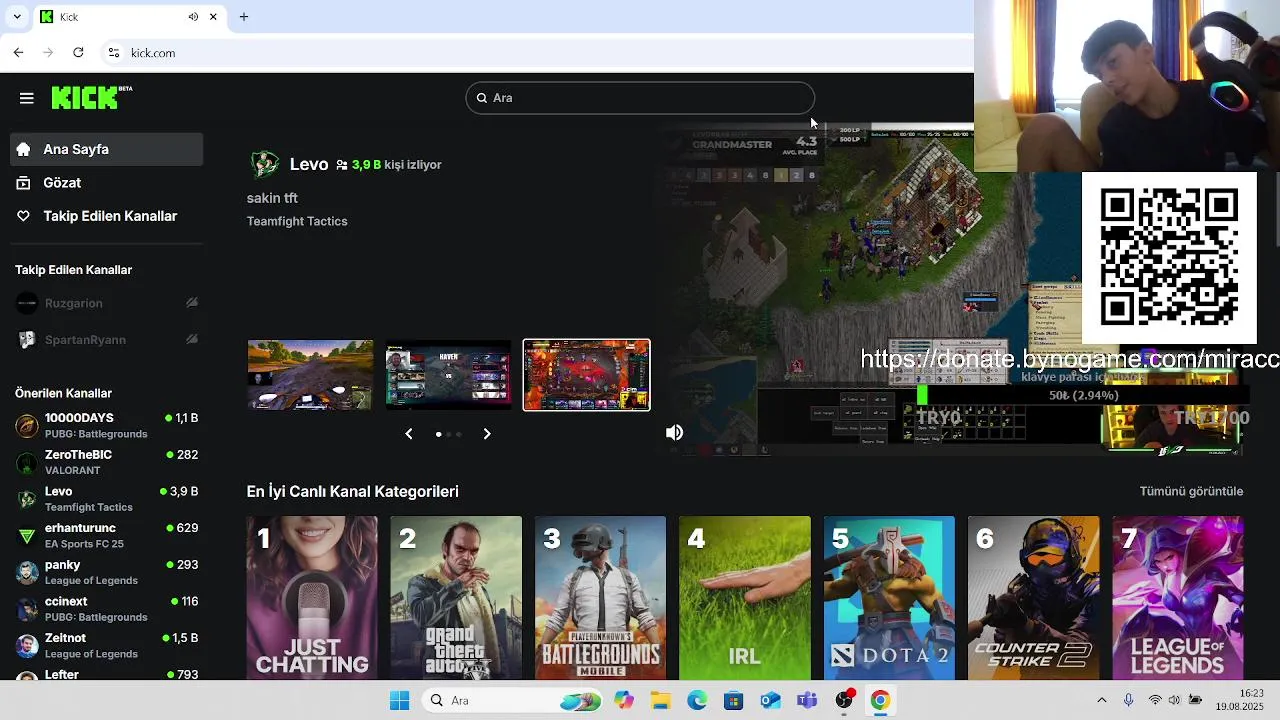Open 10000DAYS recommended channel

(106, 425)
